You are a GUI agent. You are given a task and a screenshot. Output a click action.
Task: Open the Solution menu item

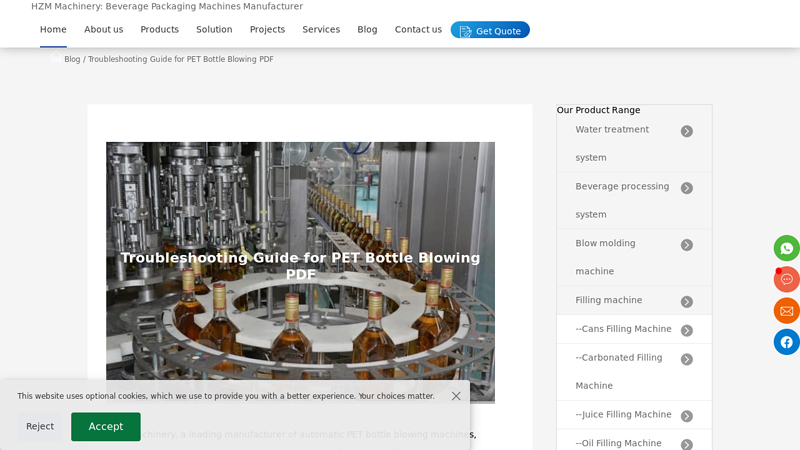coord(214,30)
